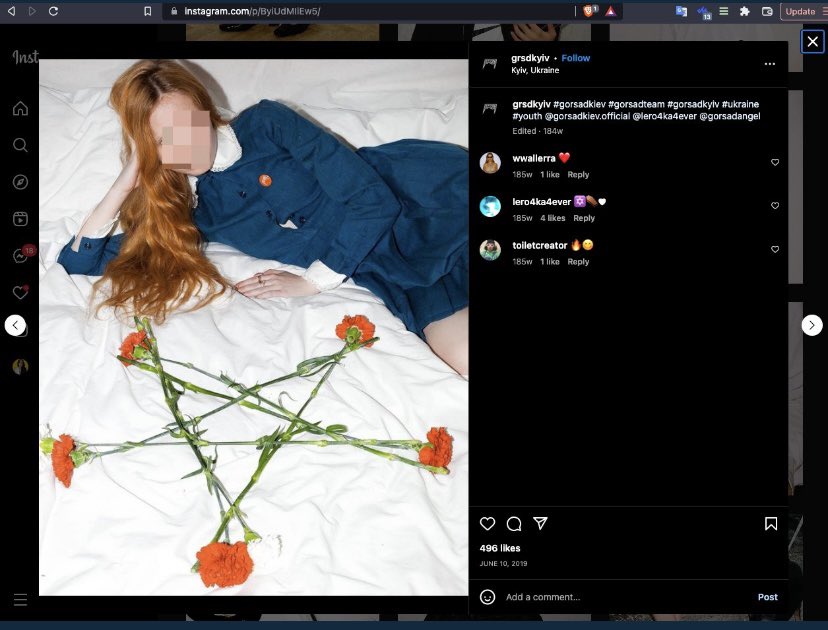Open the Kyiv, Ukraine location
This screenshot has height=630, width=828.
535,70
